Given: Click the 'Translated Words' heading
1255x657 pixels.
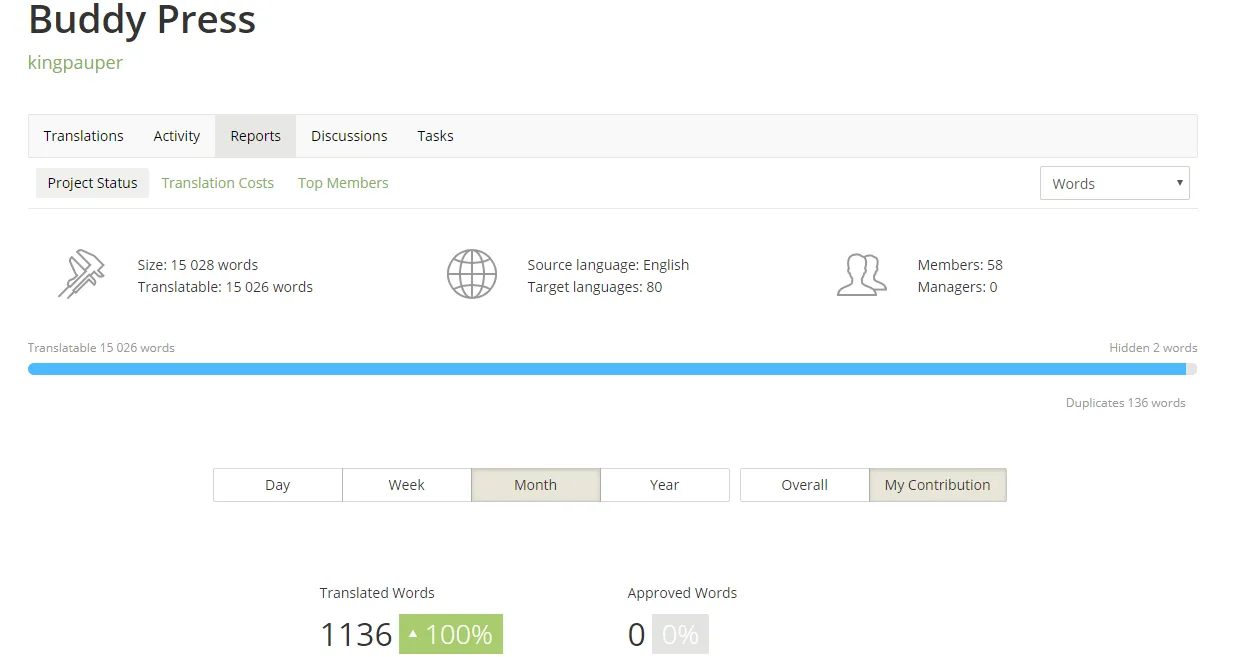Looking at the screenshot, I should tap(377, 593).
